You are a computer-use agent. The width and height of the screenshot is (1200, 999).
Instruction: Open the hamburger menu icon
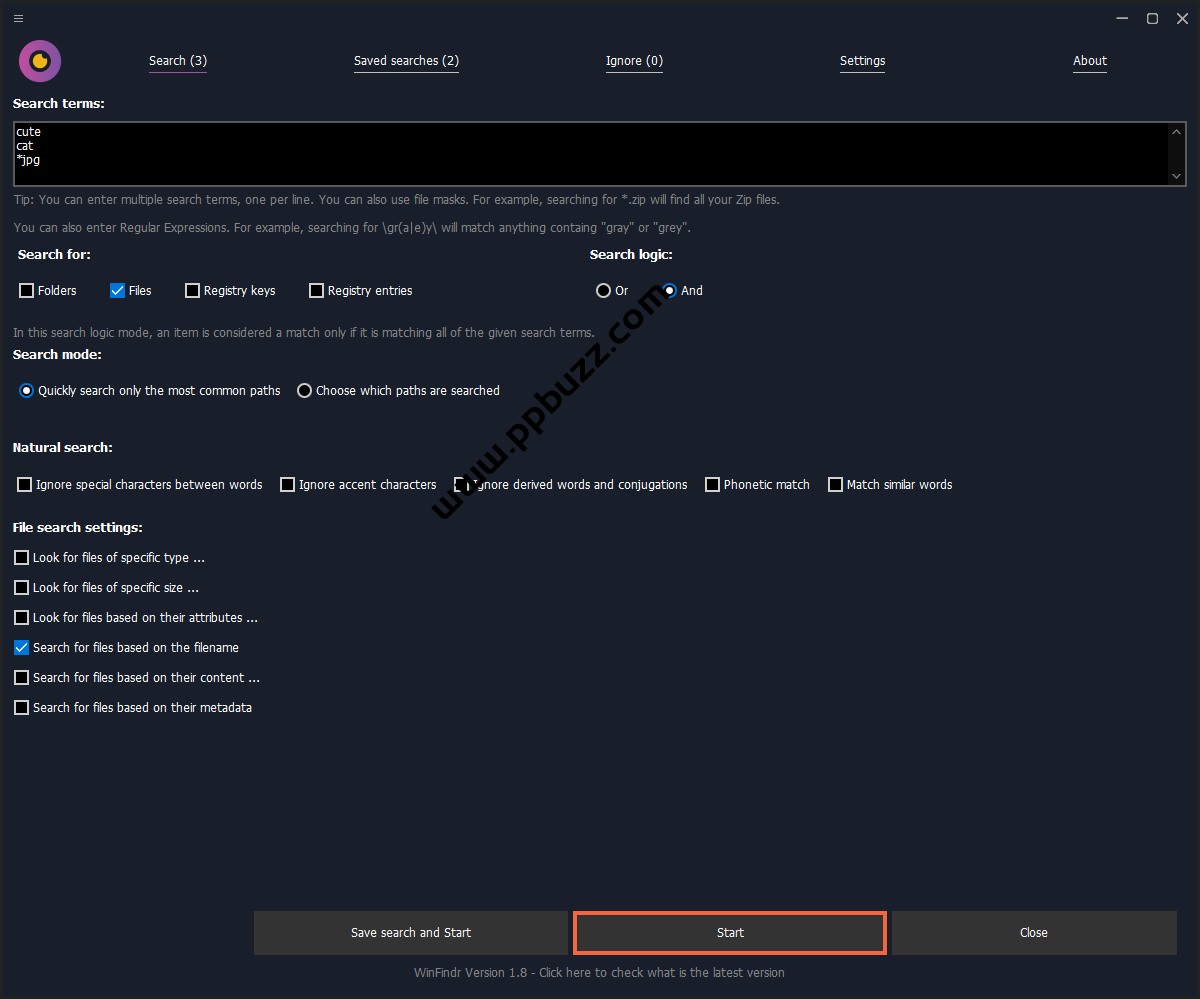[18, 18]
